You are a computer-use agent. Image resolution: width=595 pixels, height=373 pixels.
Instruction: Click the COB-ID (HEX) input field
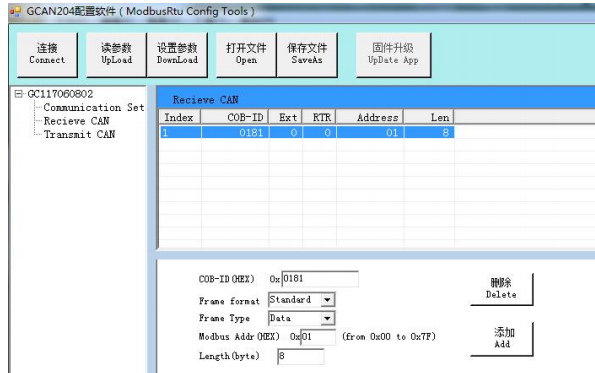pos(320,279)
